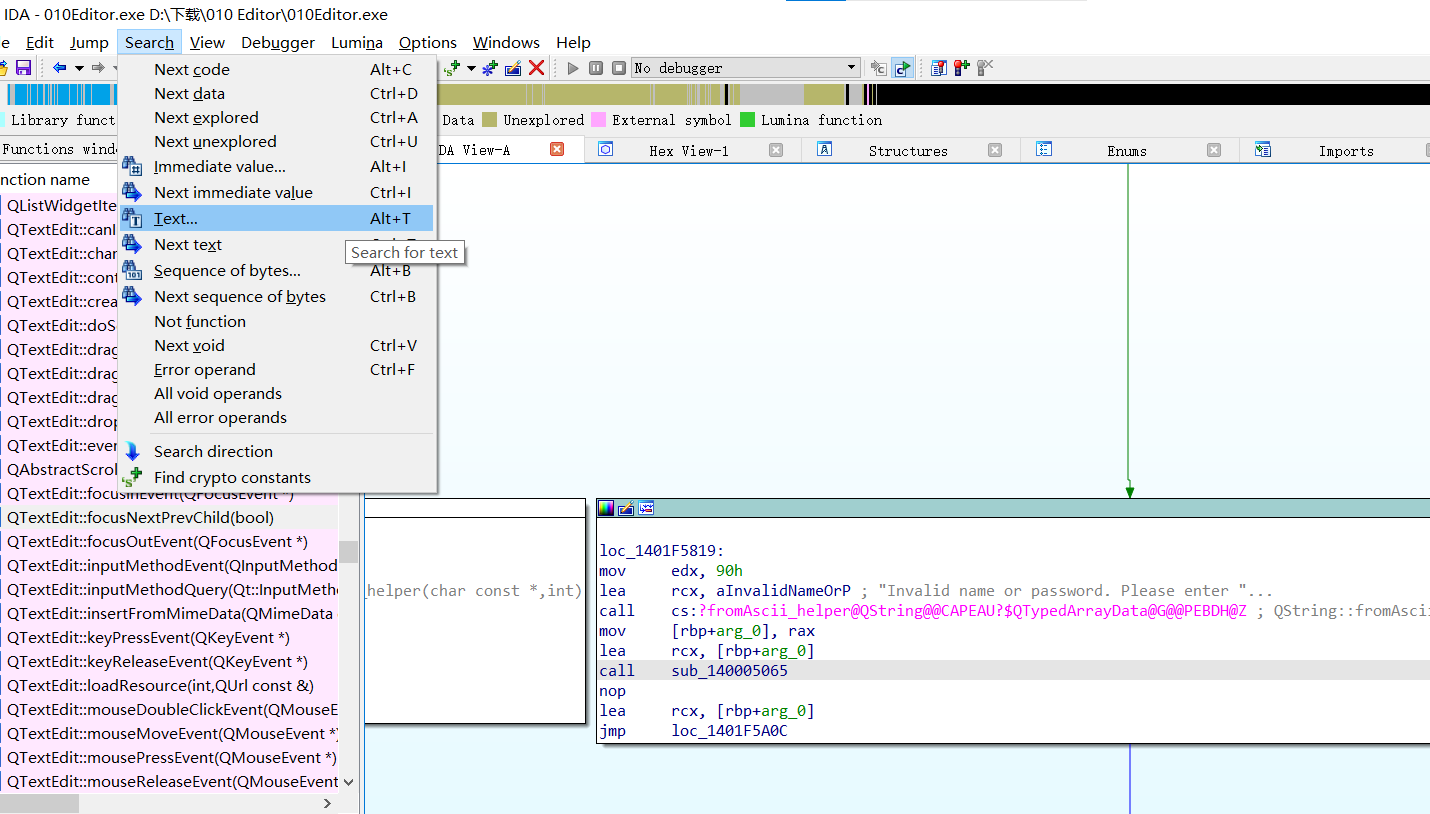Select Immediate value... menu entry

click(277, 166)
